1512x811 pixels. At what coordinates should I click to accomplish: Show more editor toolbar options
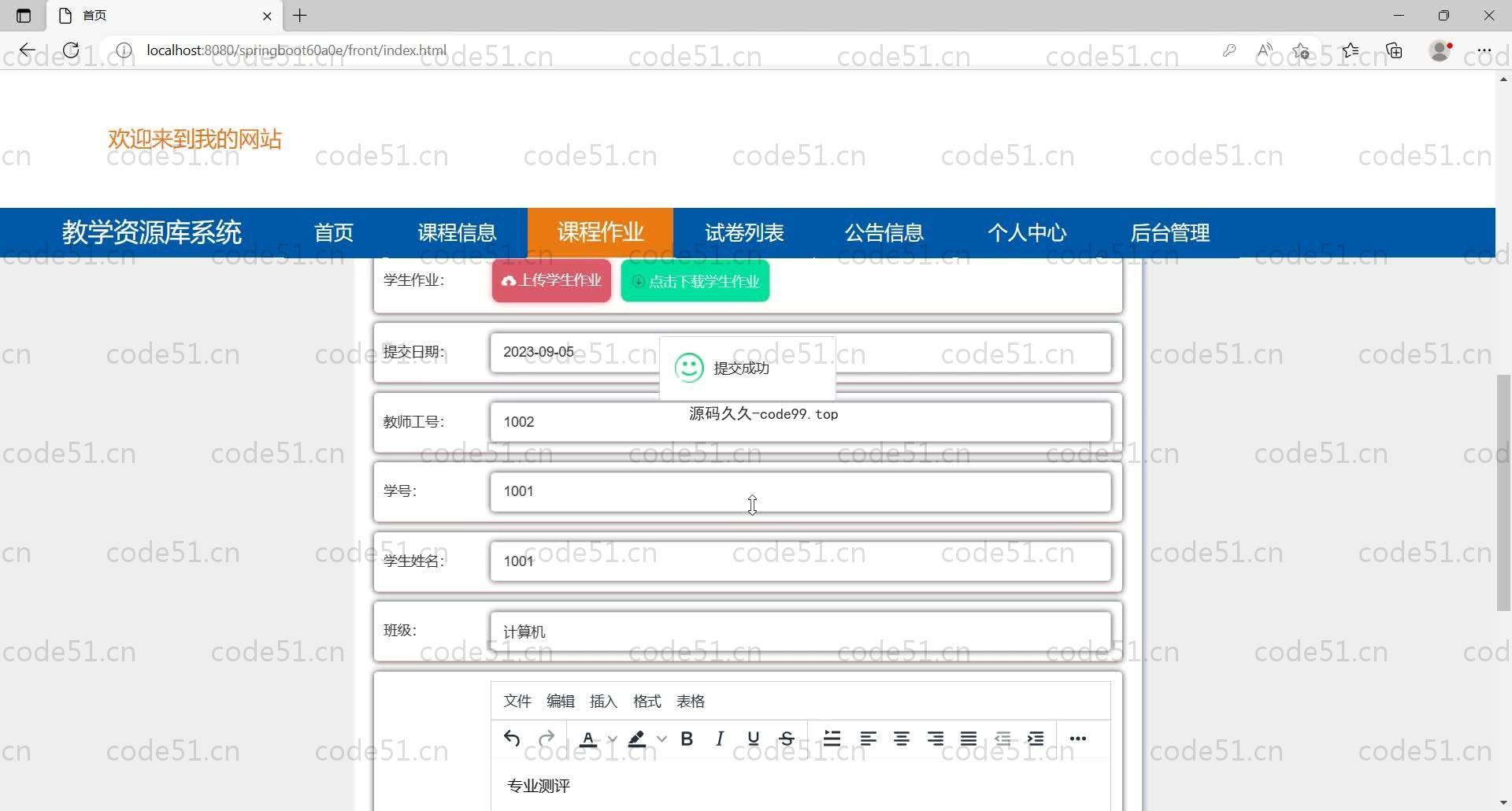click(1078, 739)
